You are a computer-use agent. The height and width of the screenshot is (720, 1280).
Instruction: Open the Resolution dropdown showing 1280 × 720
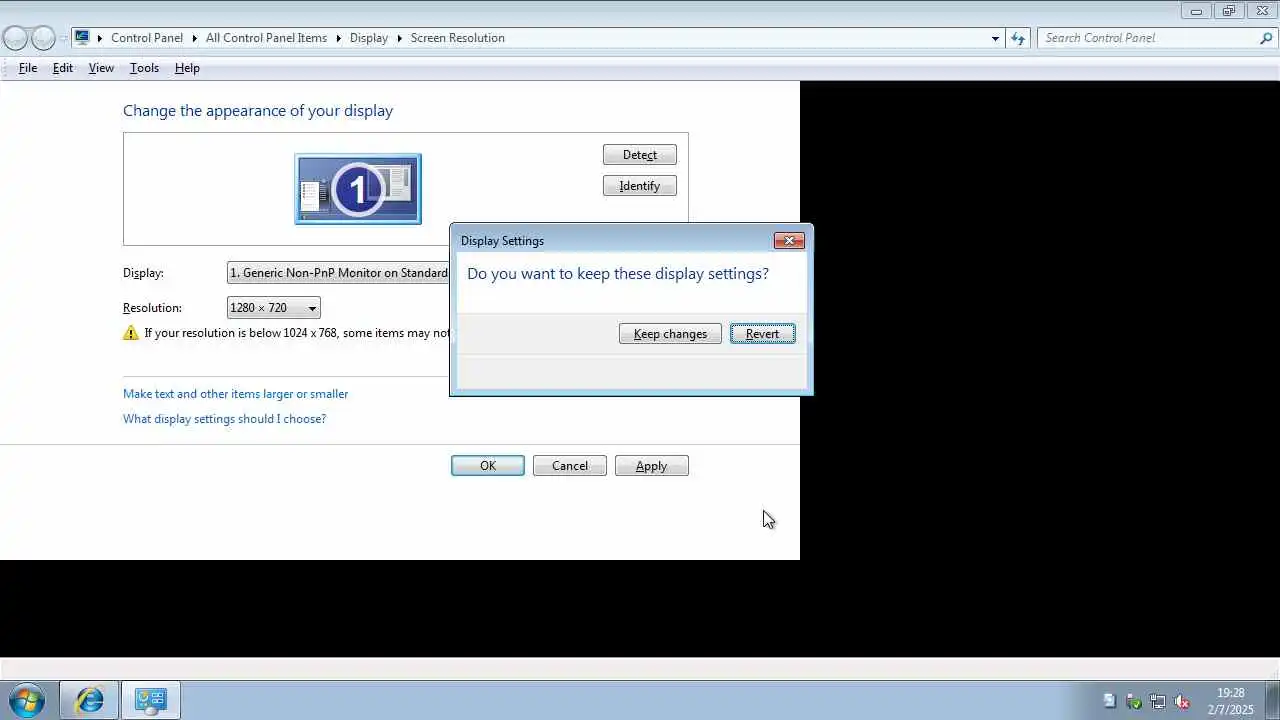(x=273, y=308)
